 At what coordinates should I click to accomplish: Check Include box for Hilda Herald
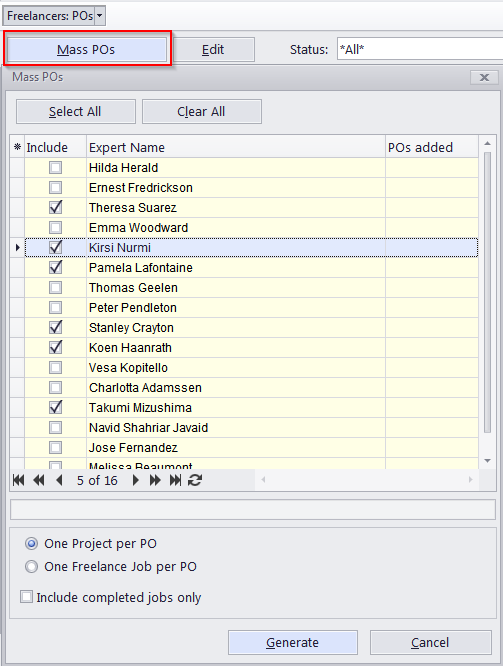[x=55, y=167]
